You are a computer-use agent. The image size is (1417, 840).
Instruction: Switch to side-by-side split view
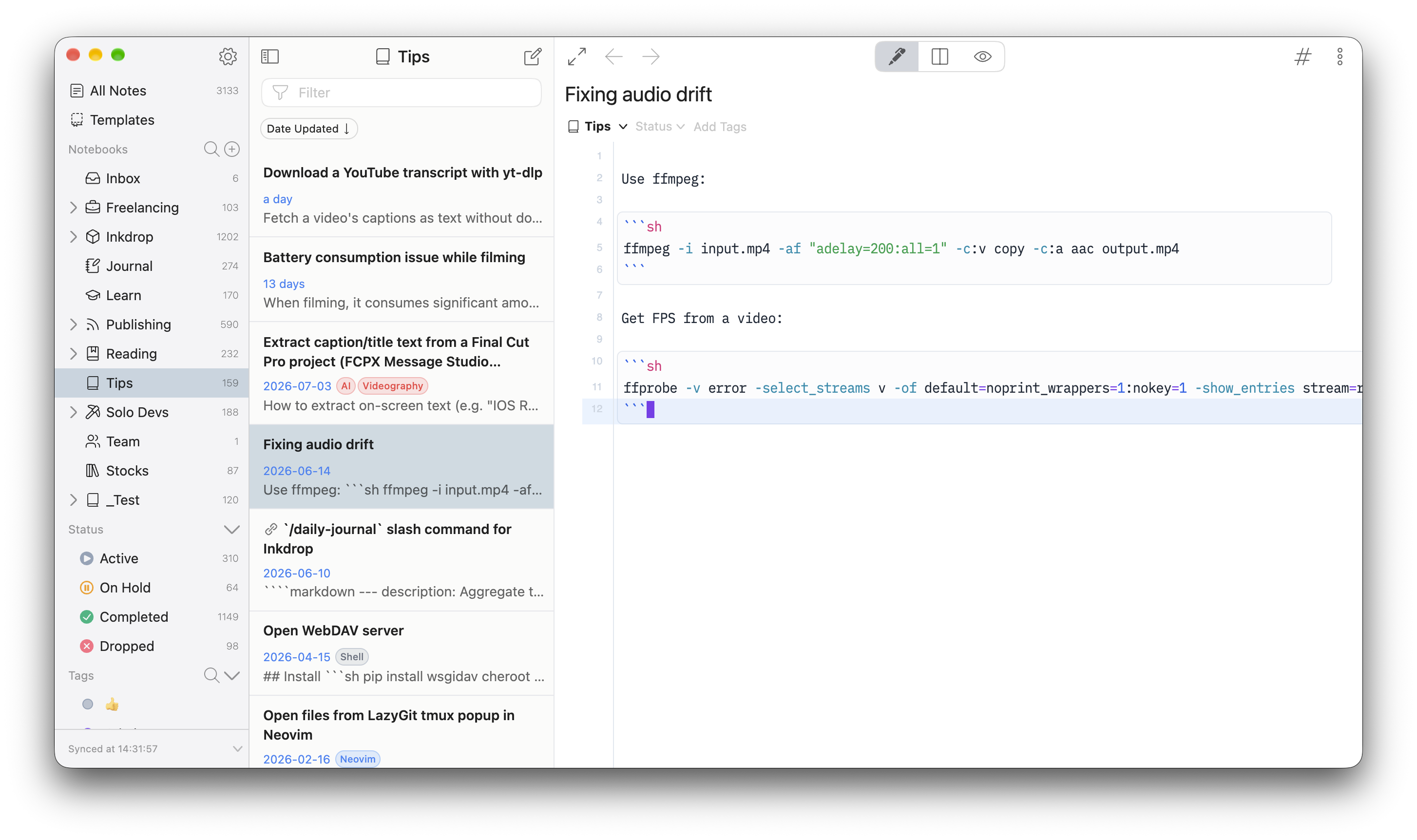[939, 56]
